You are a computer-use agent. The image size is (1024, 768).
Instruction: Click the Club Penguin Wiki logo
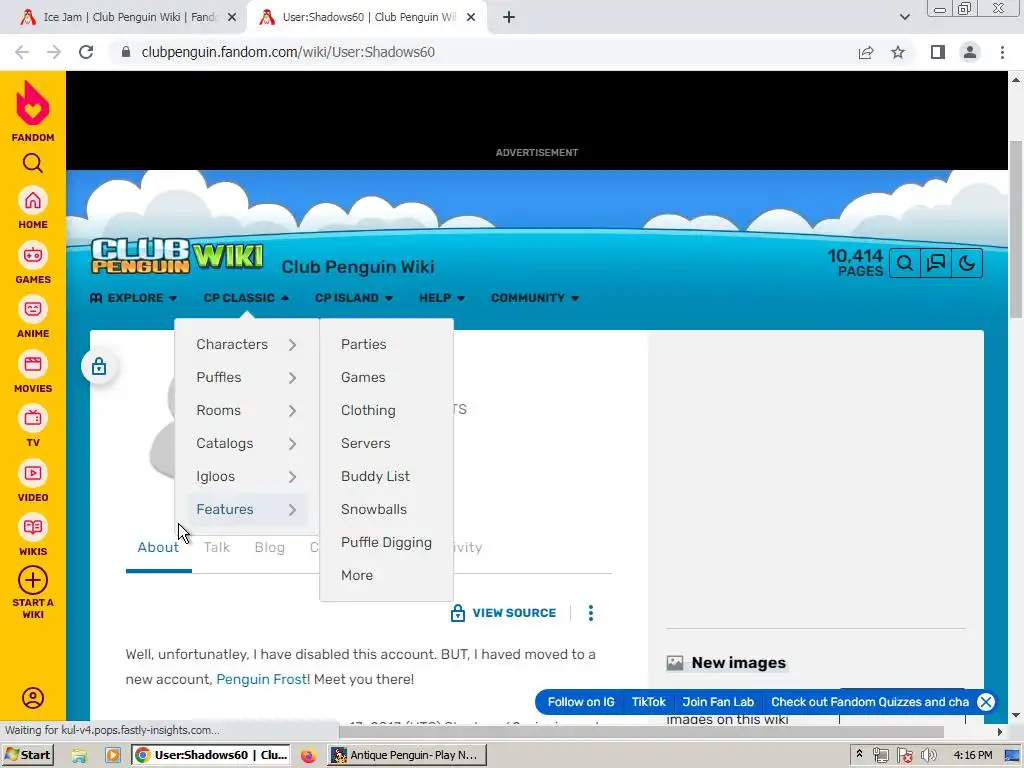tap(177, 255)
